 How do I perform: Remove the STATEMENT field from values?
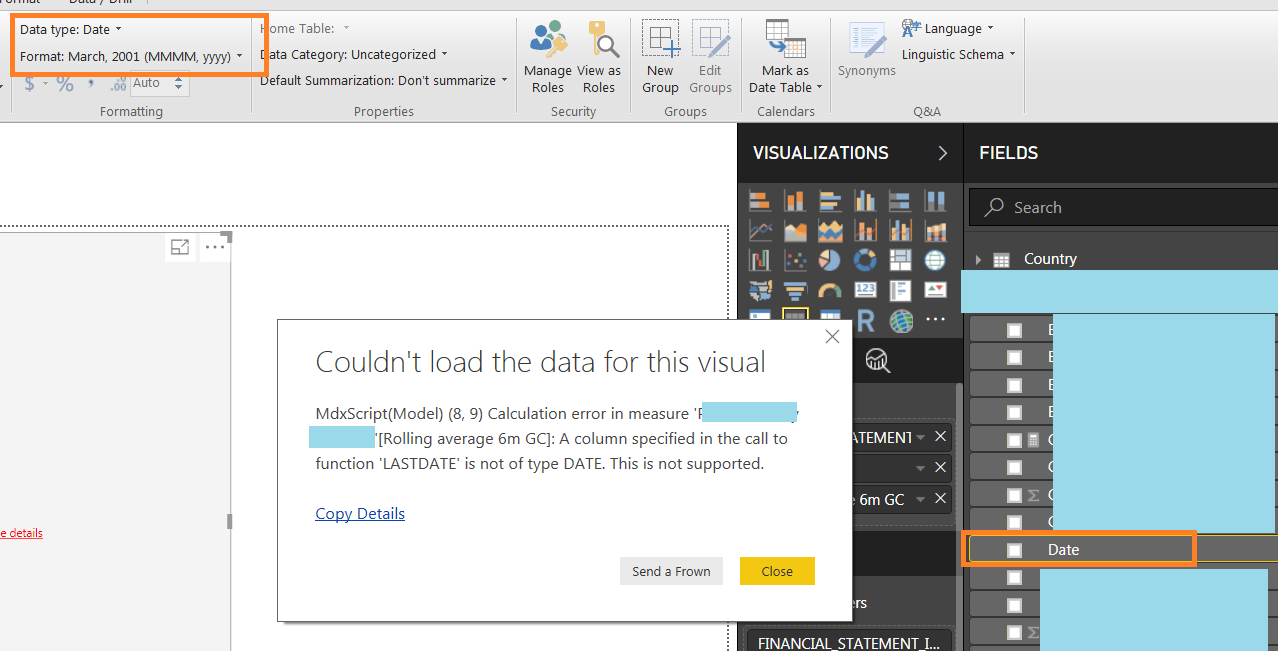tap(940, 436)
